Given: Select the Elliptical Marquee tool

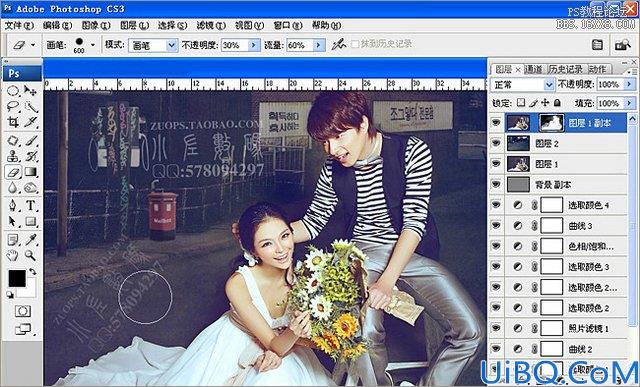Looking at the screenshot, I should point(13,90).
